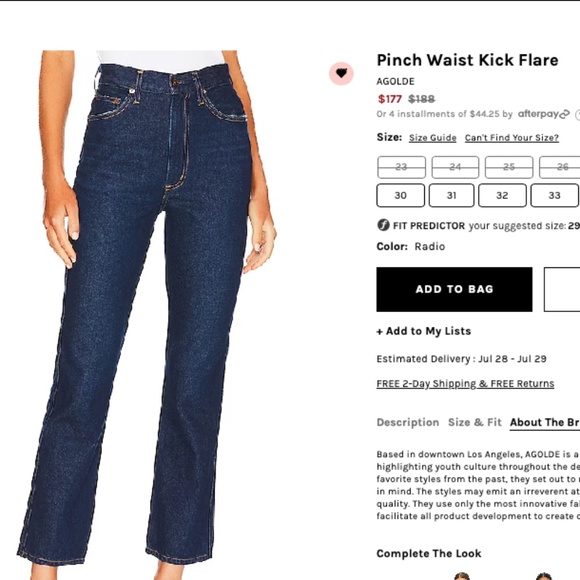This screenshot has height=580, width=580.
Task: Click the ADD TO BAG button
Action: (x=454, y=289)
